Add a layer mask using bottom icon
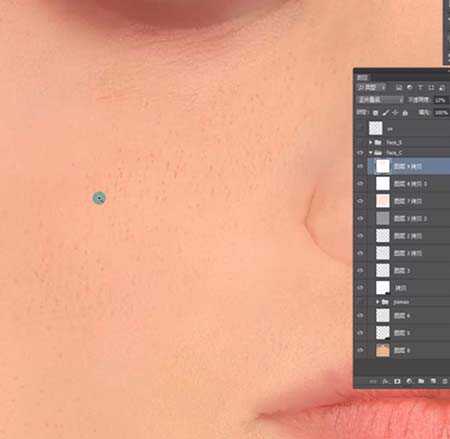450x439 pixels. pos(397,381)
